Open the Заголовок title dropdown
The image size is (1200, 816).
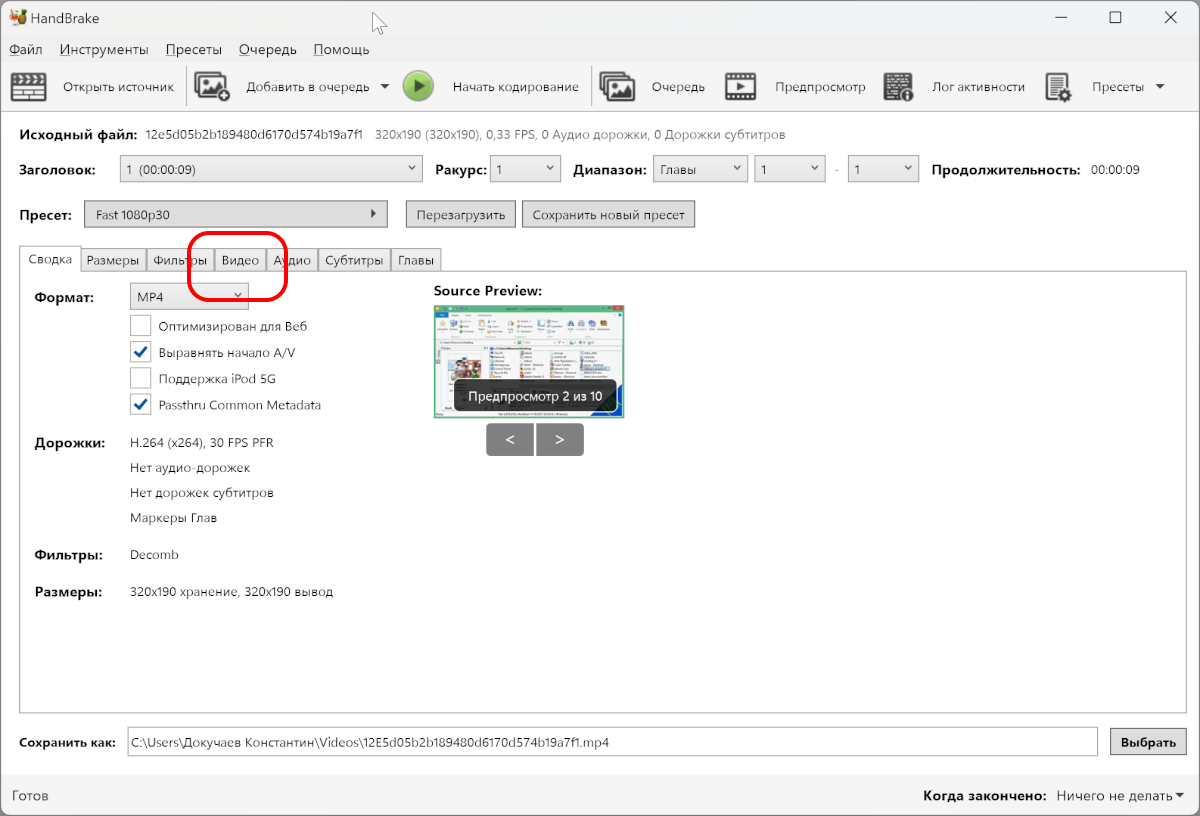click(x=271, y=170)
